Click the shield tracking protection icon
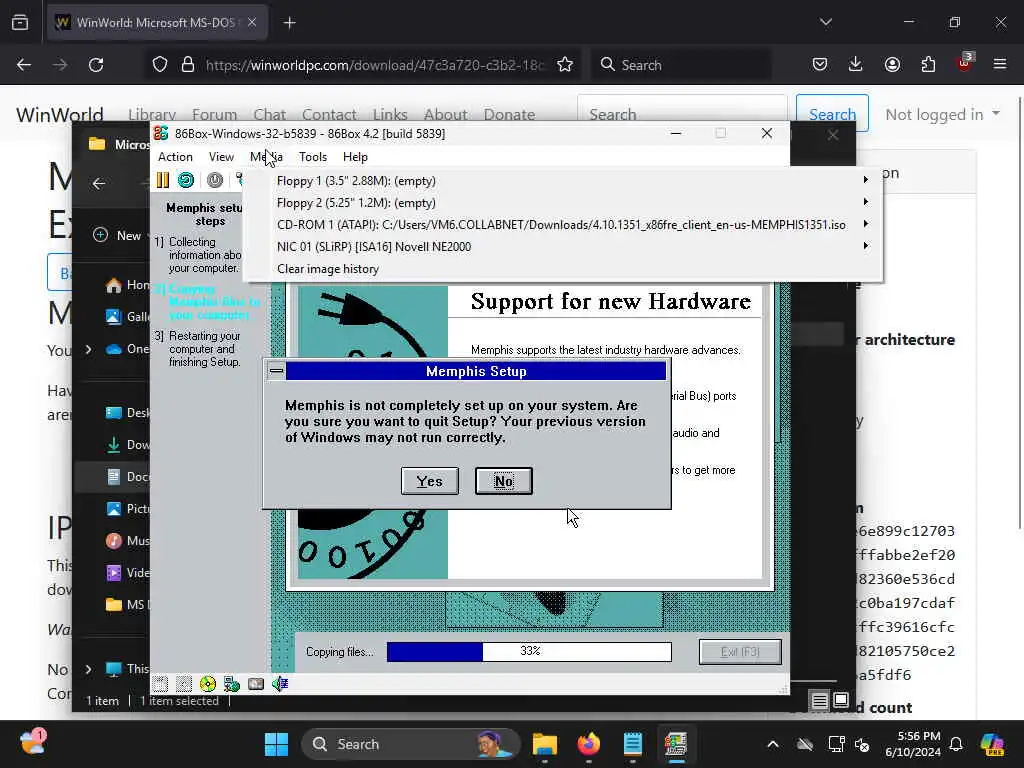 pos(160,65)
